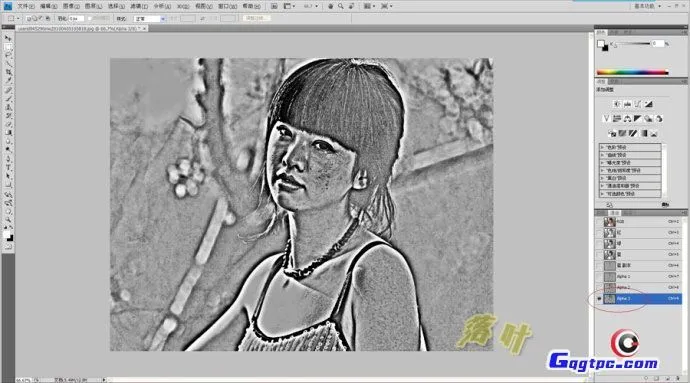Viewport: 690px width, 383px height.
Task: Expand the 色阶 预设 presets
Action: [x=602, y=147]
